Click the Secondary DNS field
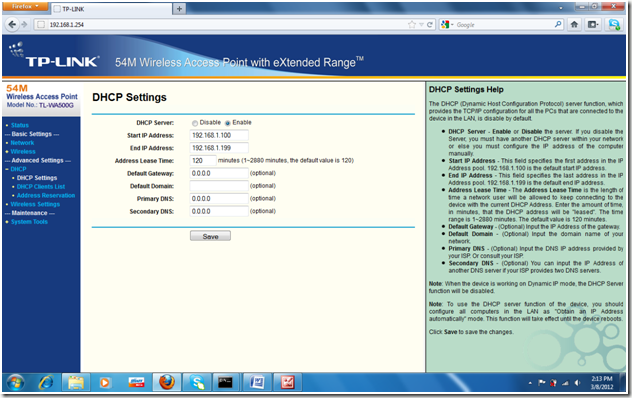Screen dimensions: 632x398 click(x=219, y=211)
